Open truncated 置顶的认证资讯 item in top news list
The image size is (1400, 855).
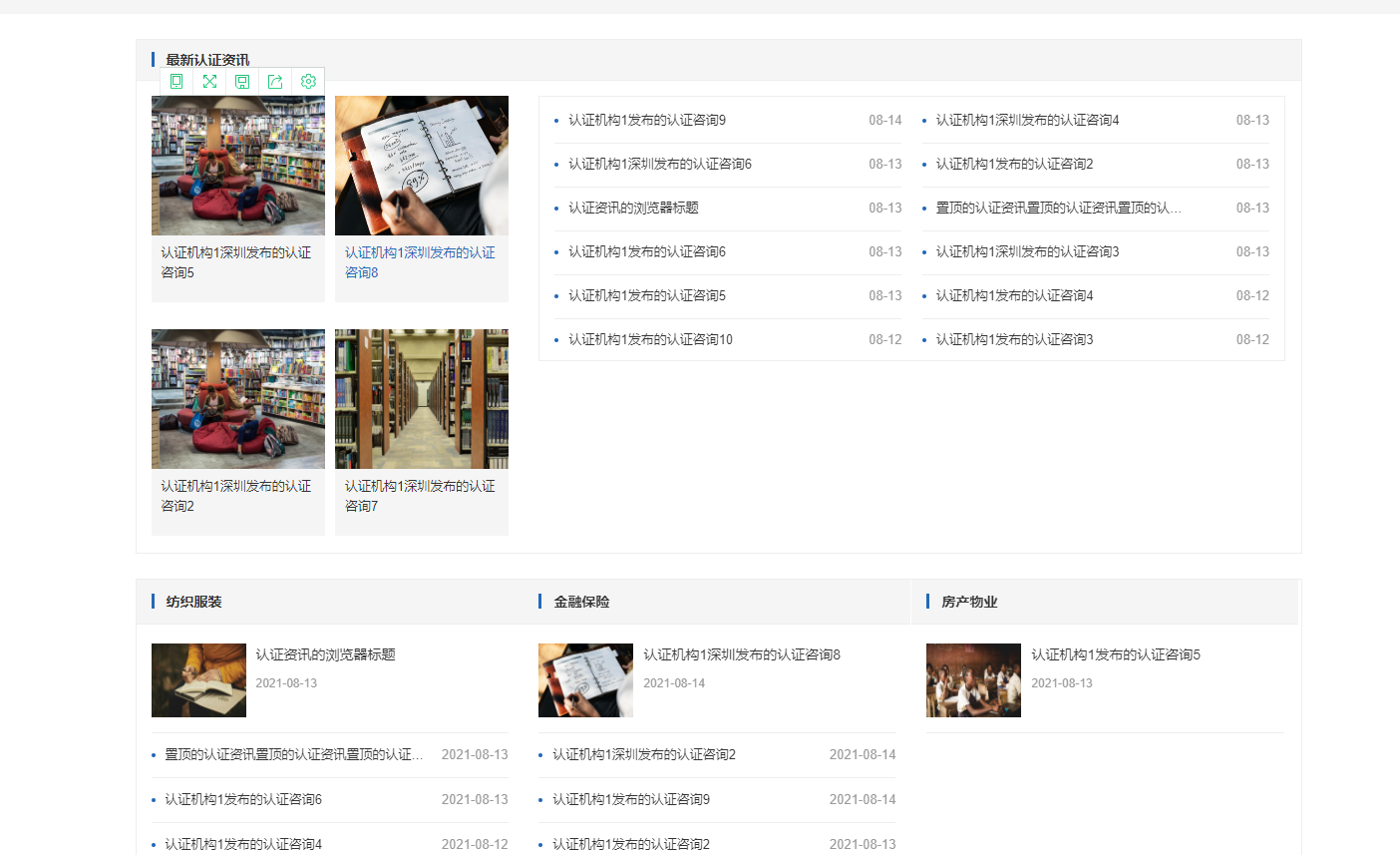1058,208
